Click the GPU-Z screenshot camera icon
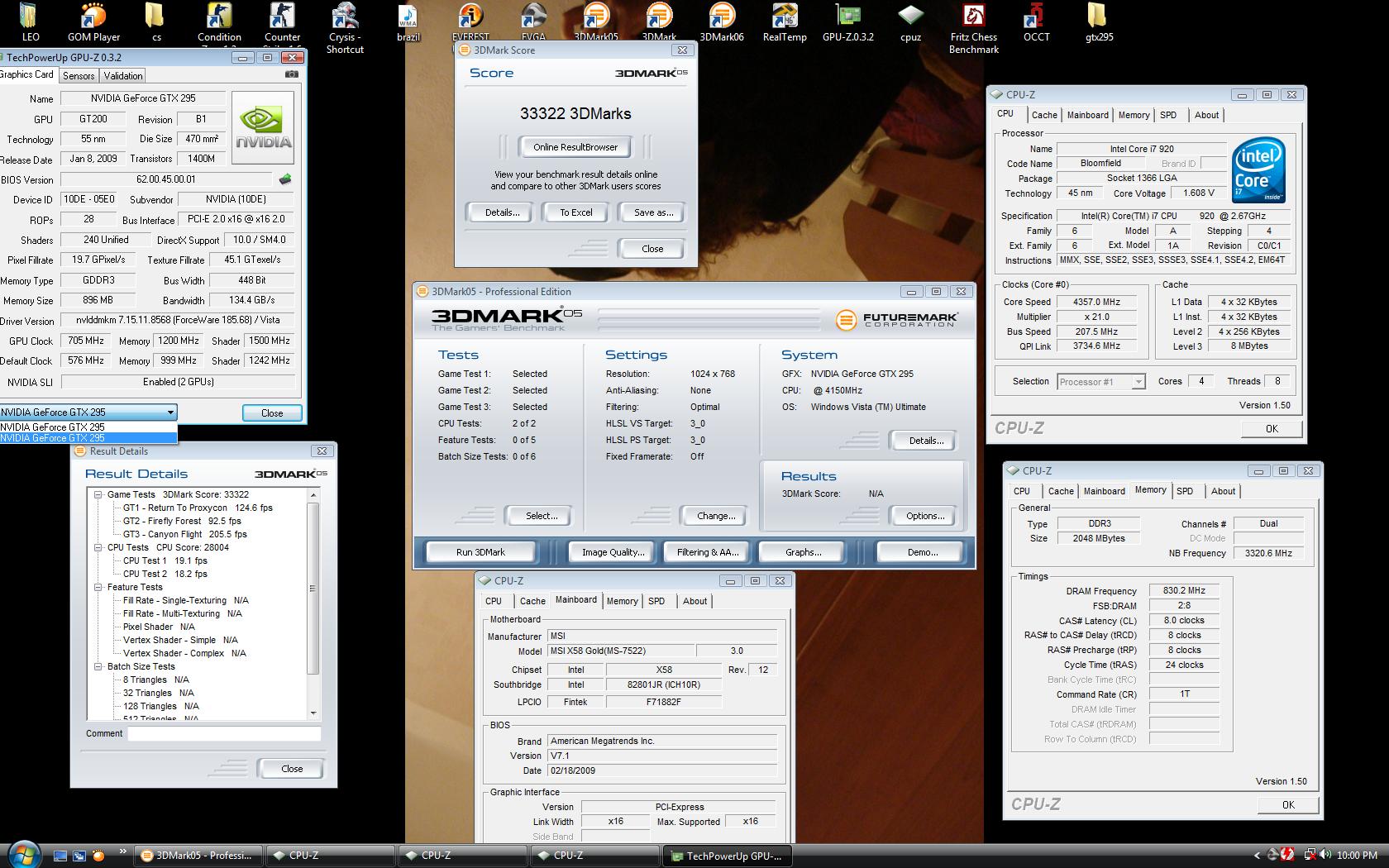The height and width of the screenshot is (868, 1389). [x=291, y=74]
